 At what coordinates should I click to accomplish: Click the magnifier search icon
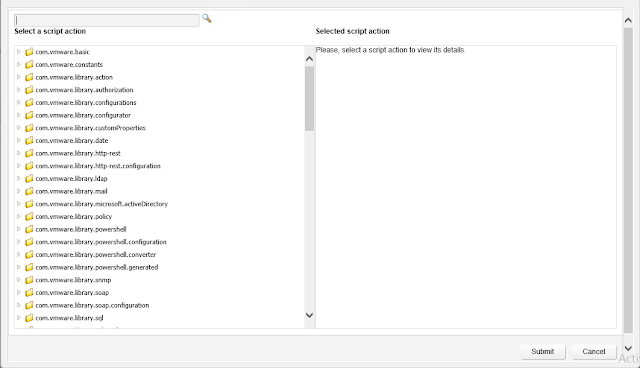coord(207,19)
